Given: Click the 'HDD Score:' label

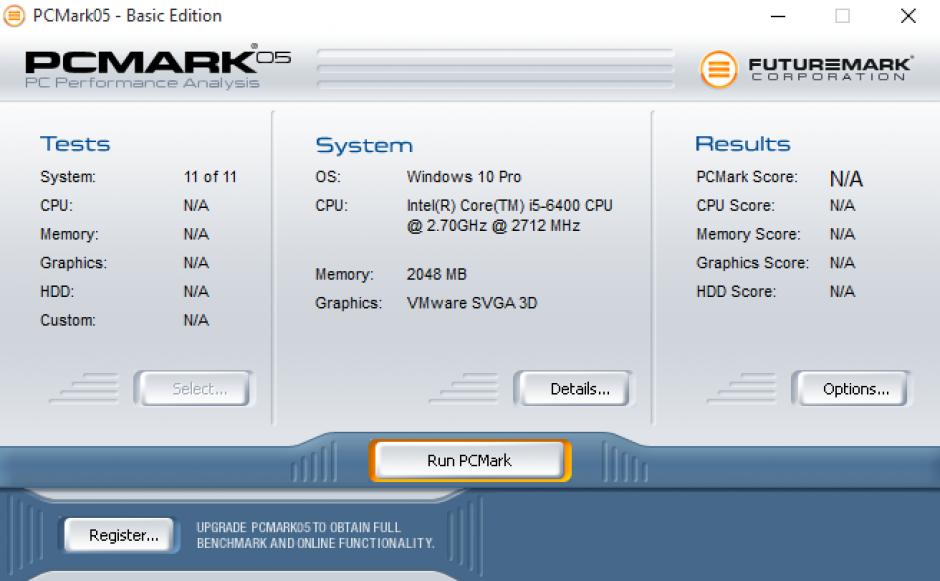Looking at the screenshot, I should 736,291.
